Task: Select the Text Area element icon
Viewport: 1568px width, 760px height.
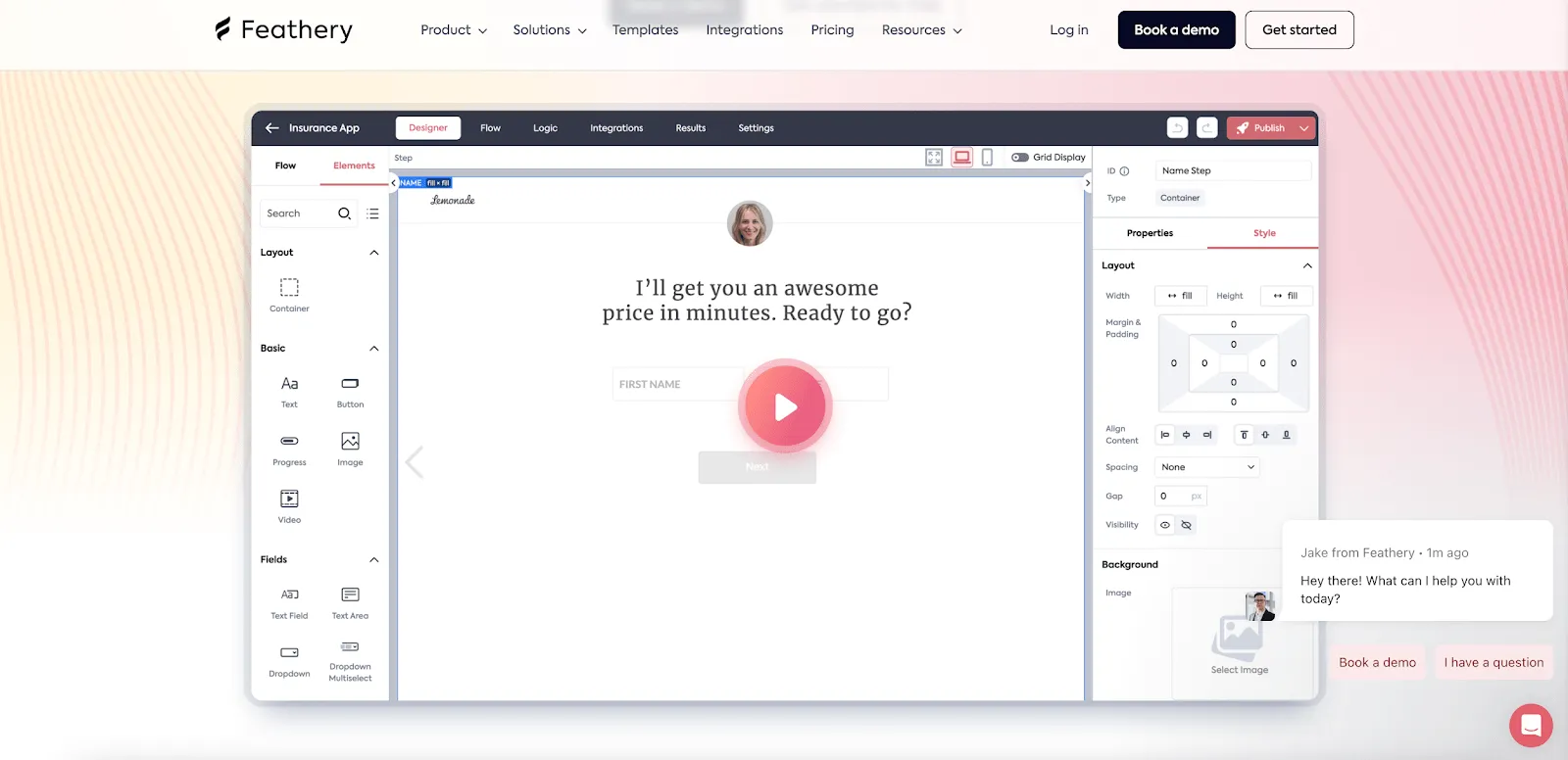Action: point(350,594)
